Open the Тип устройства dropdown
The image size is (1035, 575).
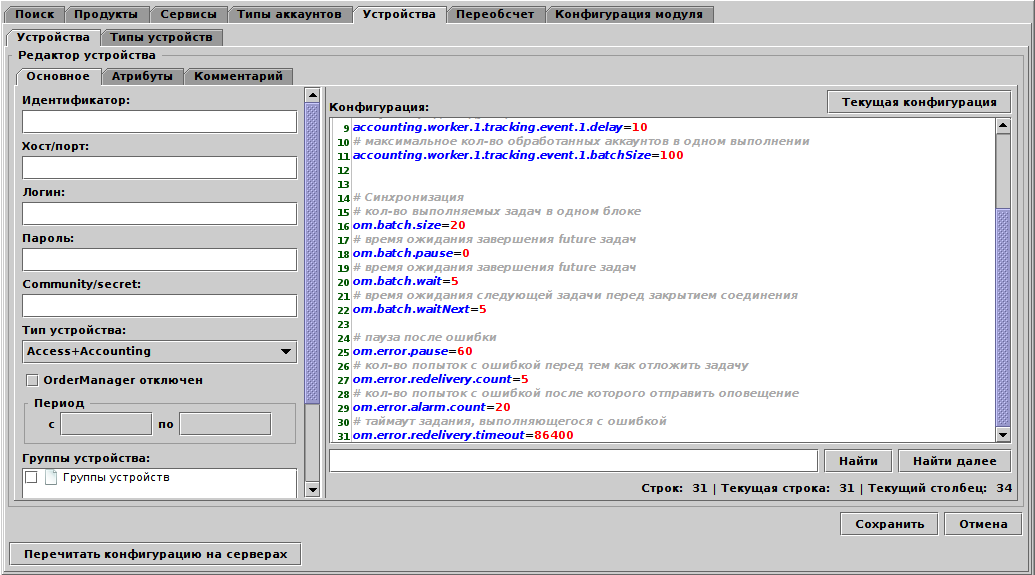pos(159,351)
